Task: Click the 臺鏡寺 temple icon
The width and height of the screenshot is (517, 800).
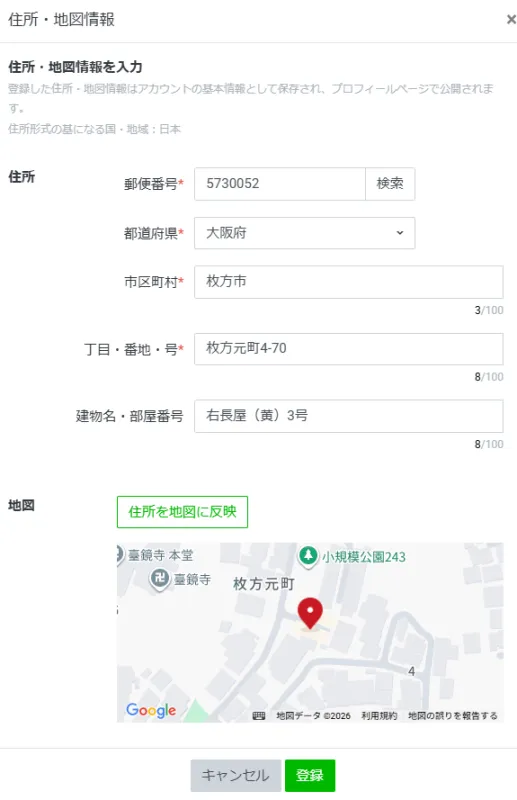Action: (159, 579)
